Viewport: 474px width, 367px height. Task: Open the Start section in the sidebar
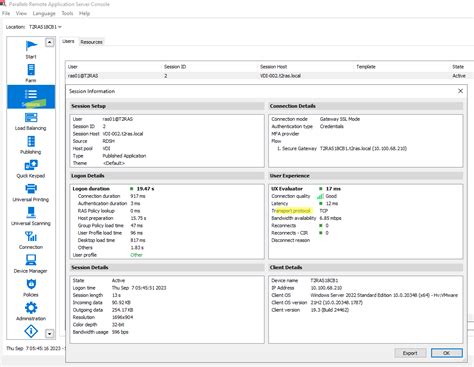click(31, 49)
